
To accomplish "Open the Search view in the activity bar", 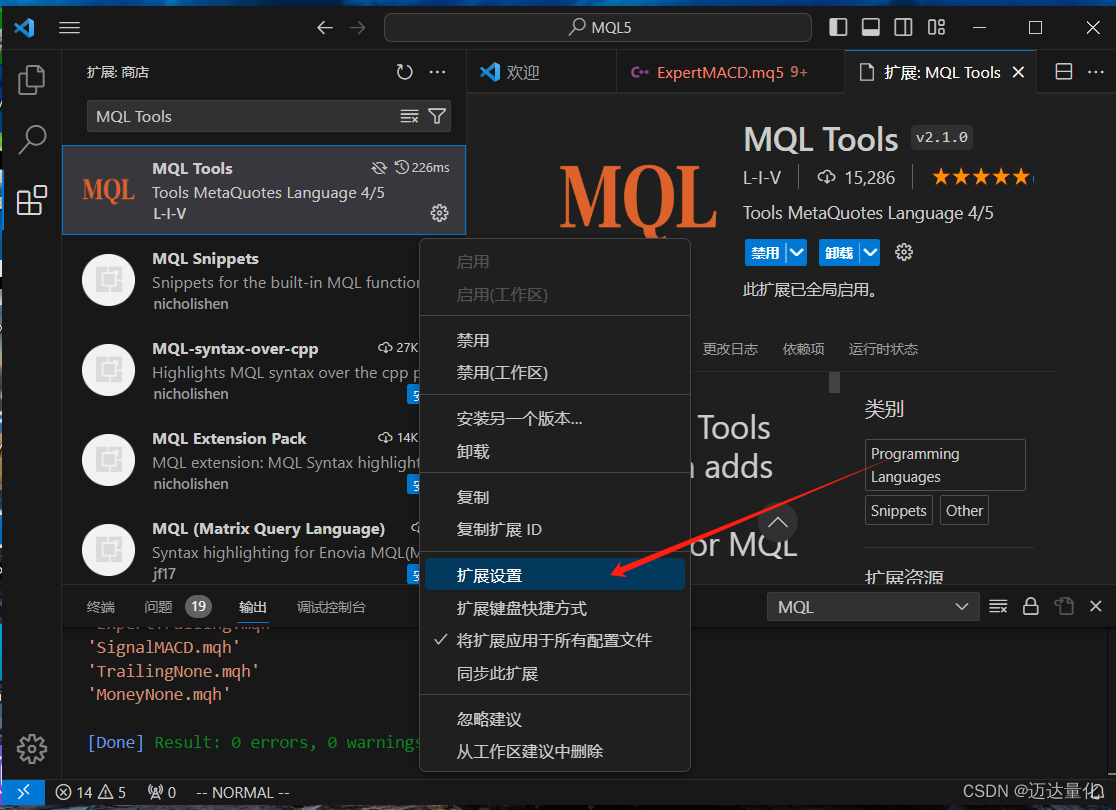I will click(x=31, y=140).
